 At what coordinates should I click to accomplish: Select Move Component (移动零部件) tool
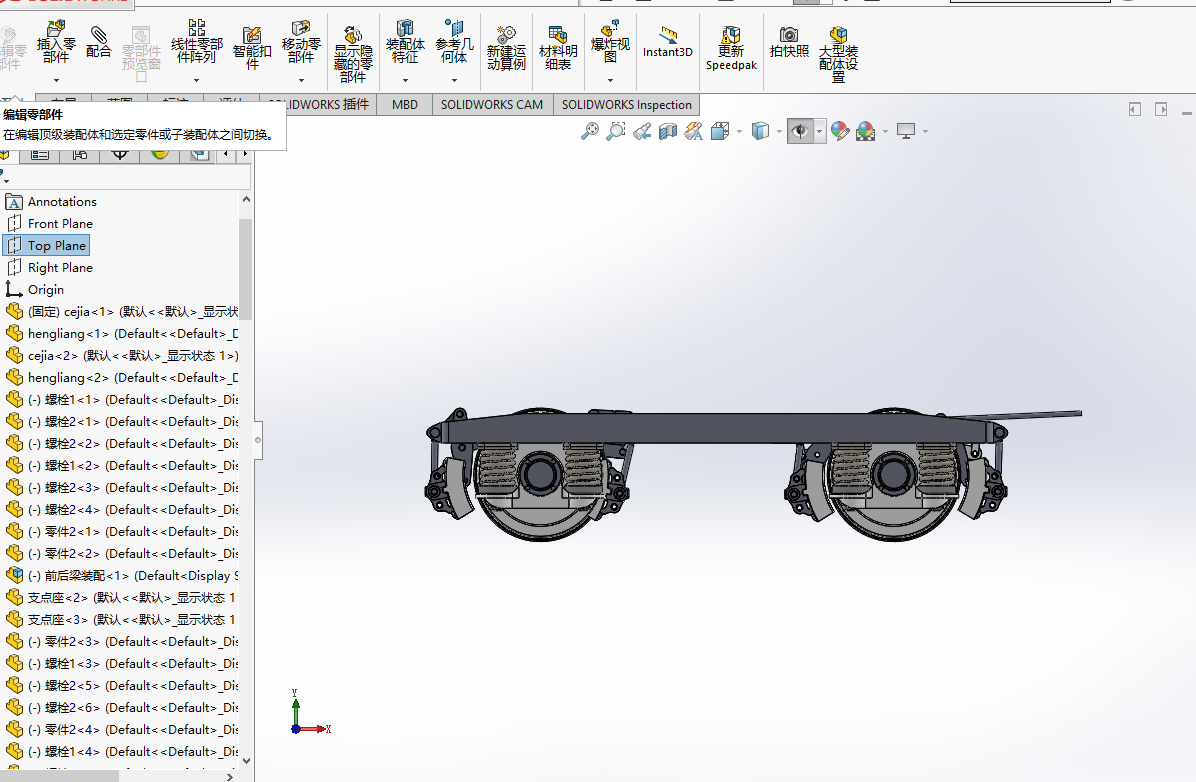point(301,43)
